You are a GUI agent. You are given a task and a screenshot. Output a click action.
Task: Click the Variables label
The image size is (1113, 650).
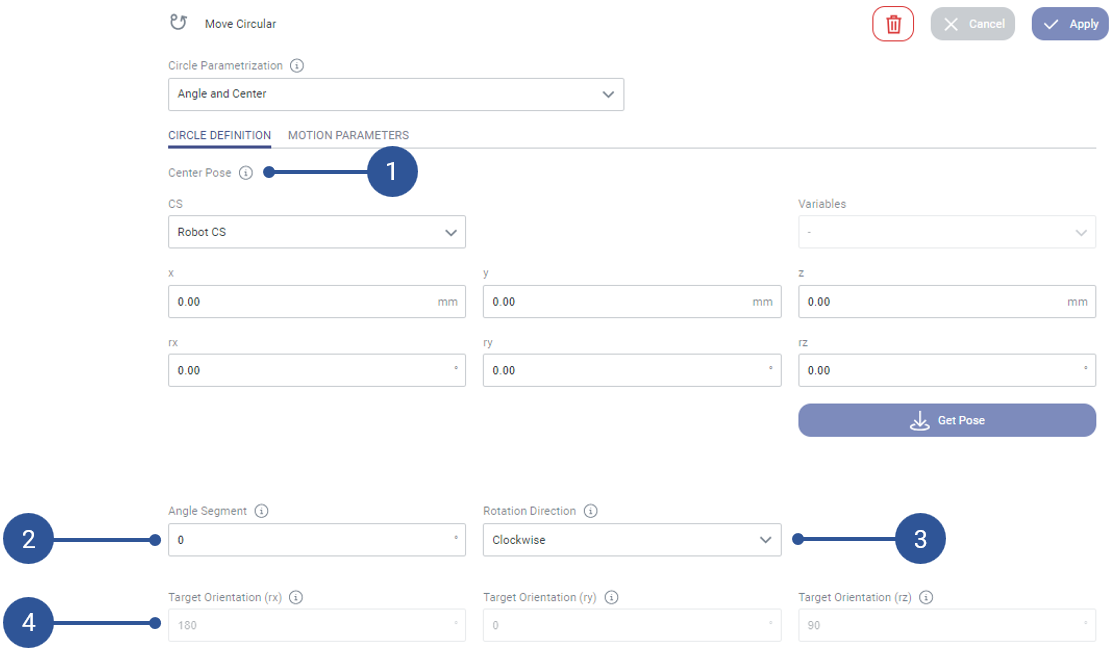[x=822, y=204]
